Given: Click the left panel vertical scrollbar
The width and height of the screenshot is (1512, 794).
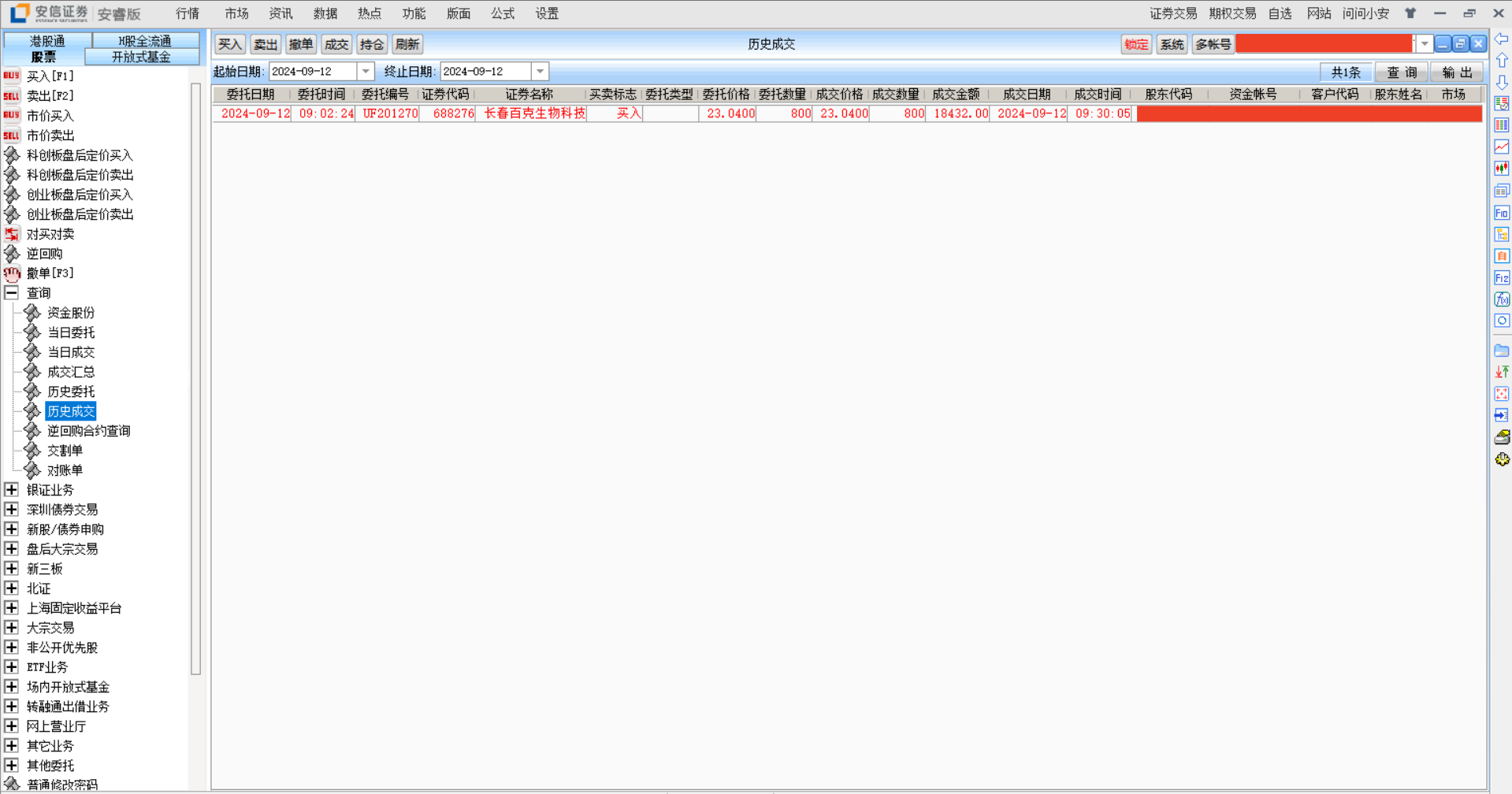Looking at the screenshot, I should click(195, 378).
